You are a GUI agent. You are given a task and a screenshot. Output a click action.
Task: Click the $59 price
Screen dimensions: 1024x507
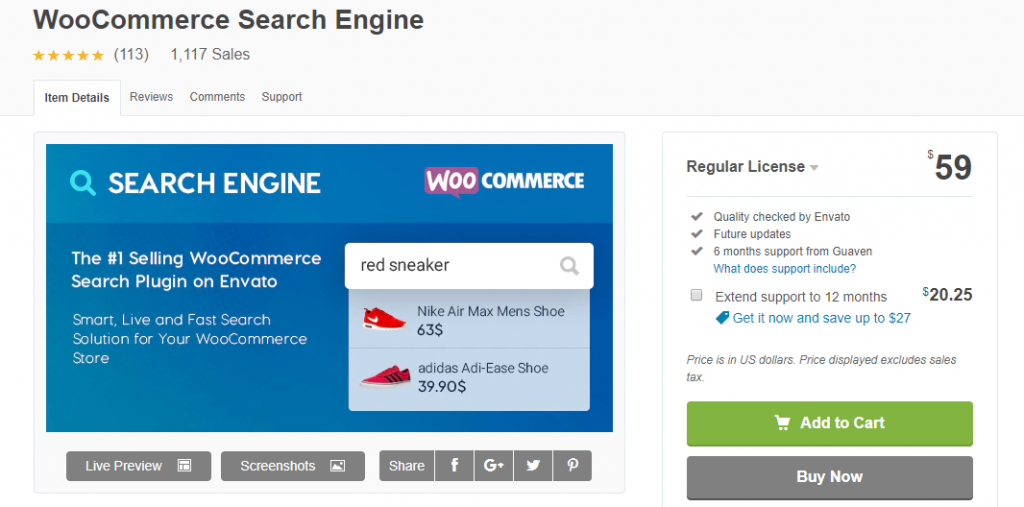[950, 167]
